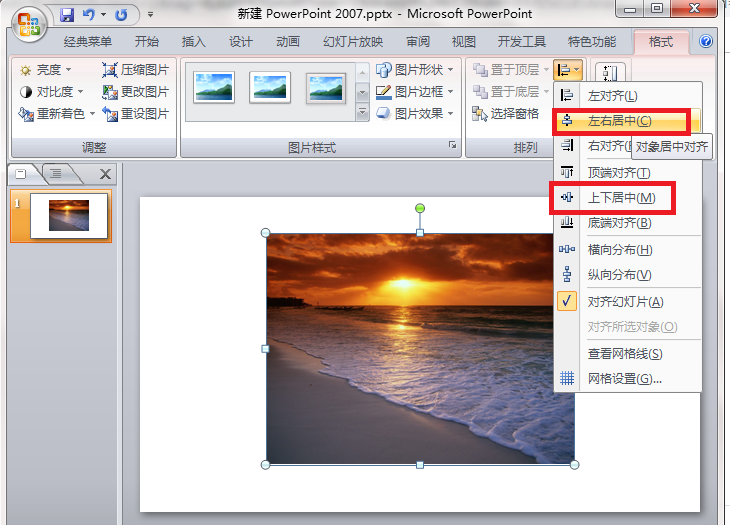This screenshot has height=525, width=730.
Task: Undo the last action in the quick toolbar
Action: click(88, 15)
